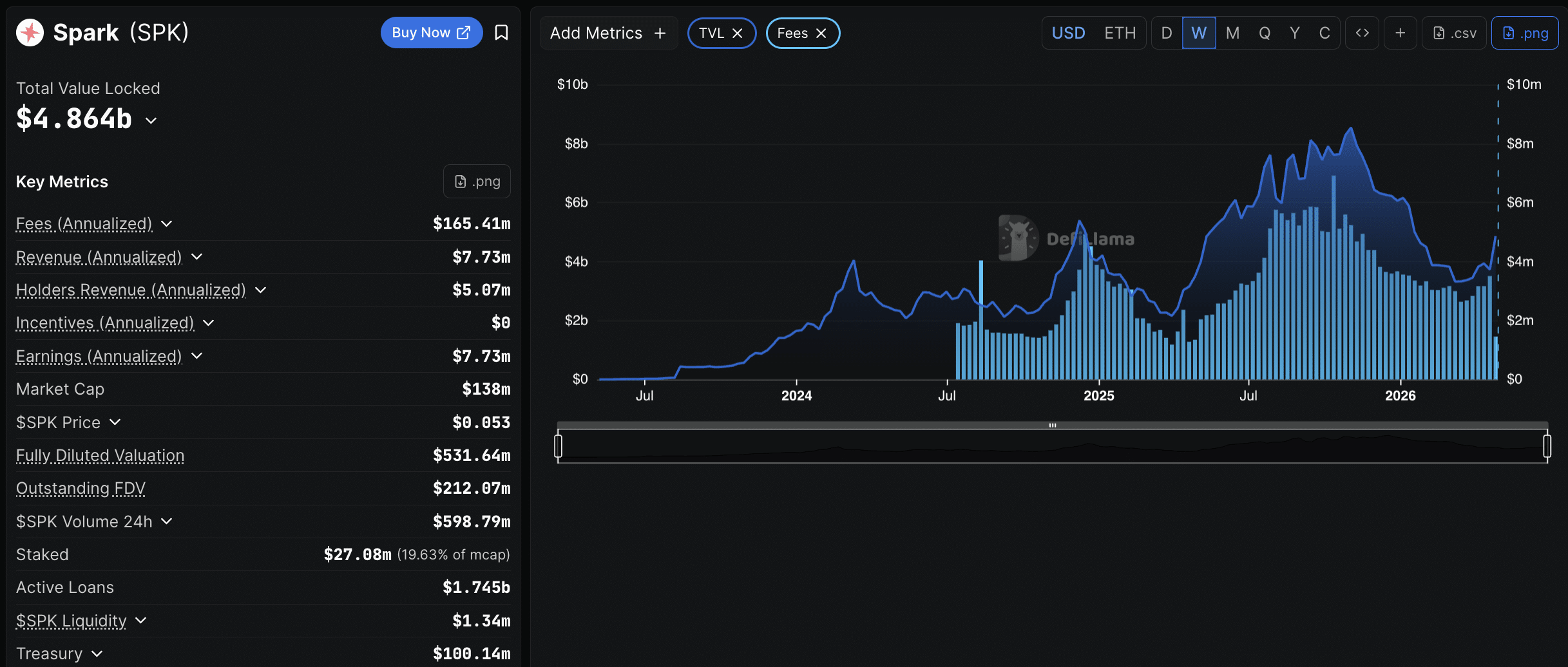Click the $1.34m liquidity value
Viewport: 1568px width, 667px height.
[481, 621]
